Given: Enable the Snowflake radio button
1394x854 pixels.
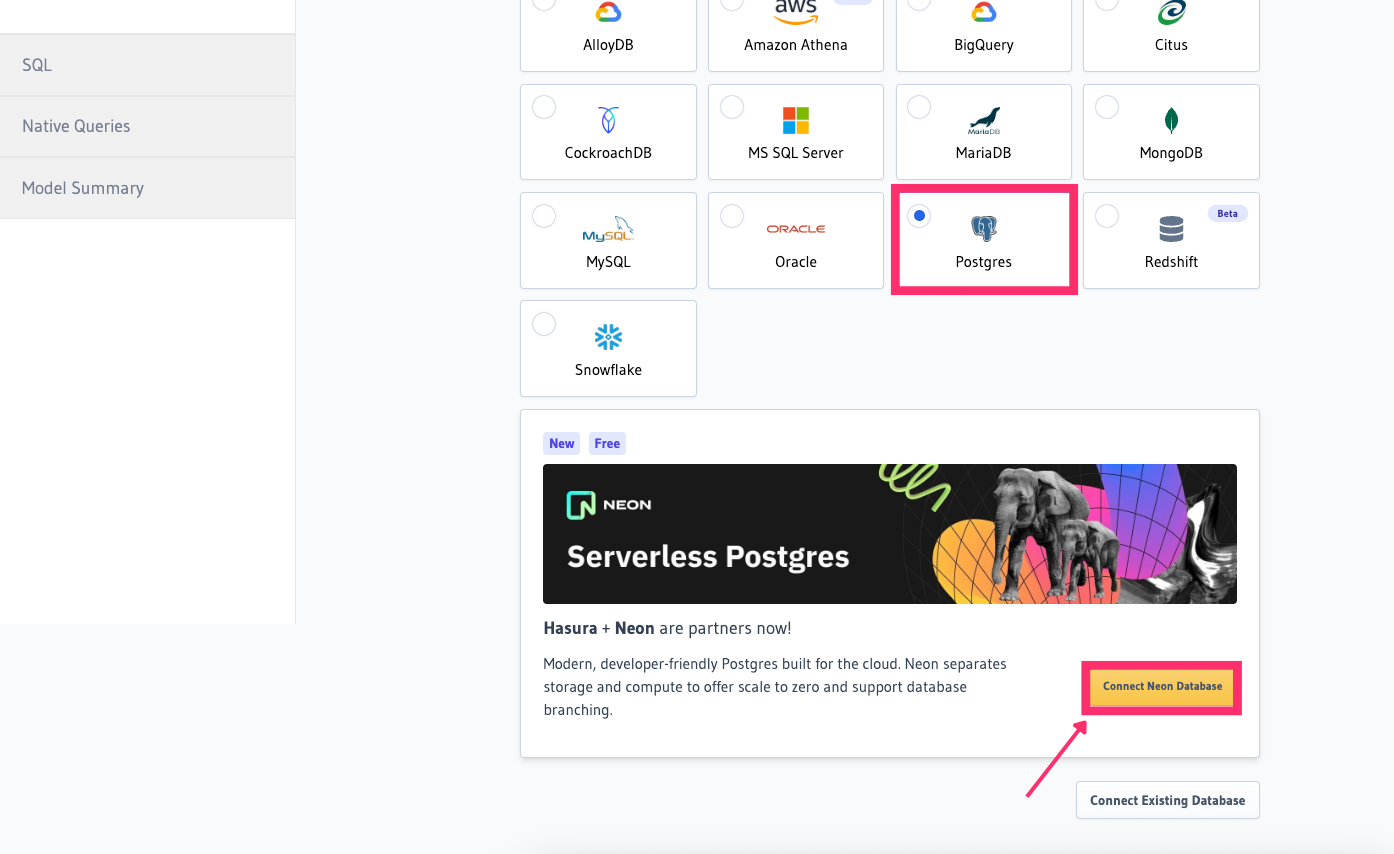Looking at the screenshot, I should [544, 323].
